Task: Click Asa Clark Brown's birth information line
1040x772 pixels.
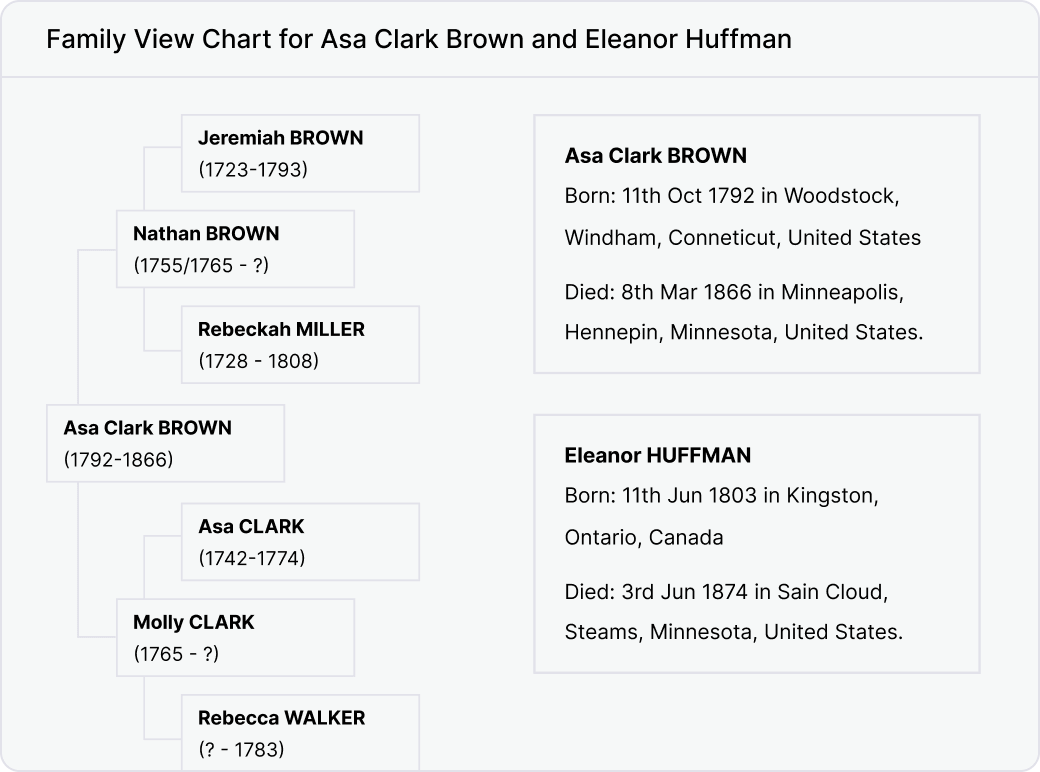Action: pyautogui.click(x=742, y=217)
